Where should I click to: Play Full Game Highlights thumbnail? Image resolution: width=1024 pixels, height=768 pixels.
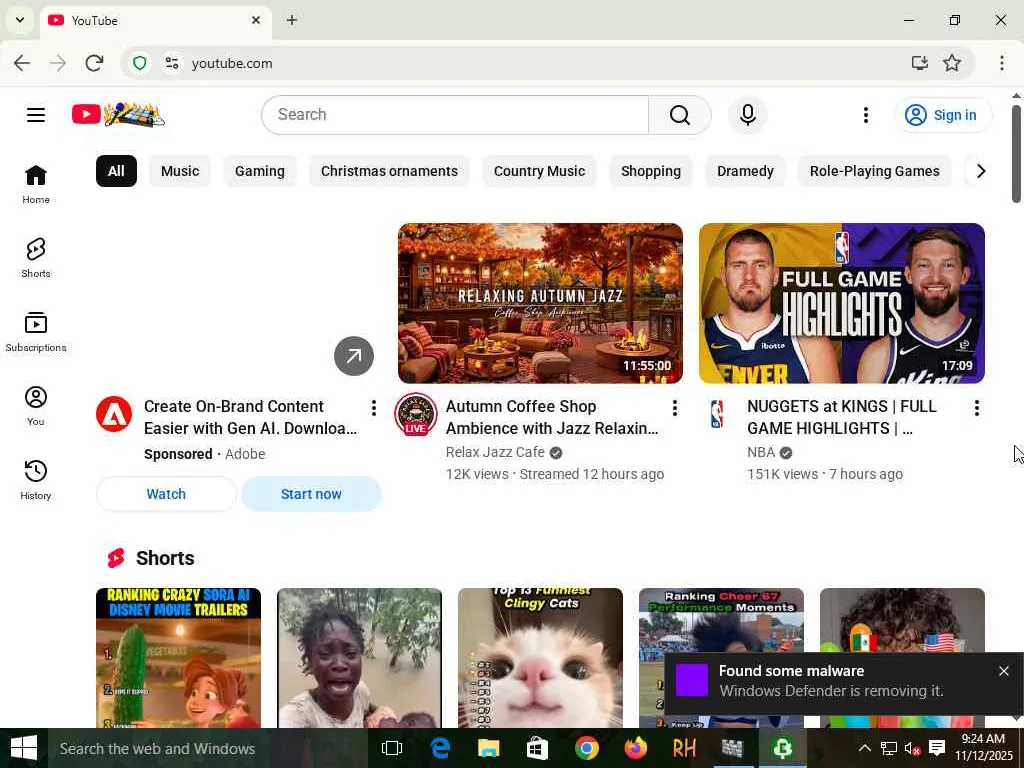842,303
